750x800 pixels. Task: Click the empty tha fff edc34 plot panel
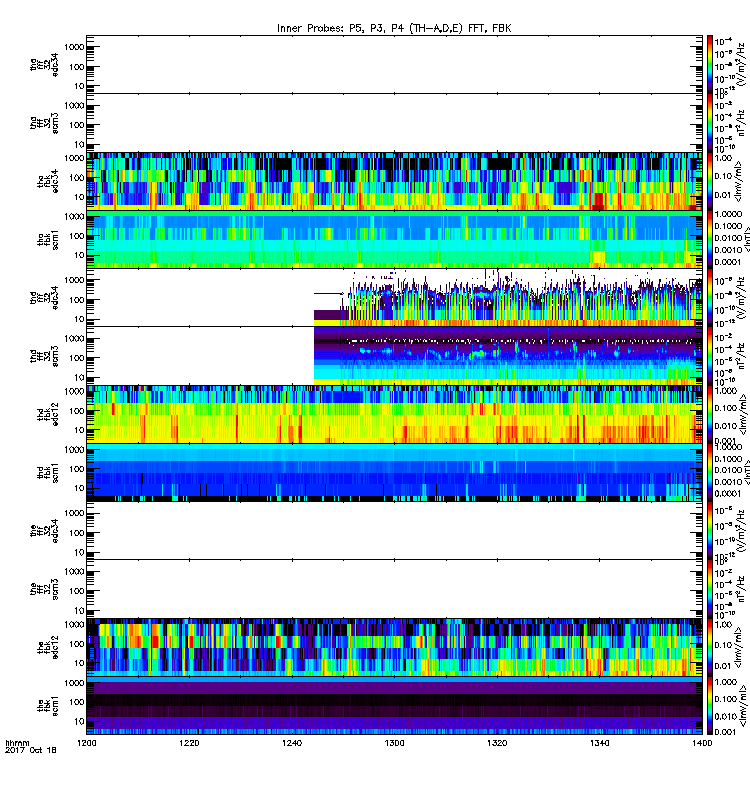(394, 64)
